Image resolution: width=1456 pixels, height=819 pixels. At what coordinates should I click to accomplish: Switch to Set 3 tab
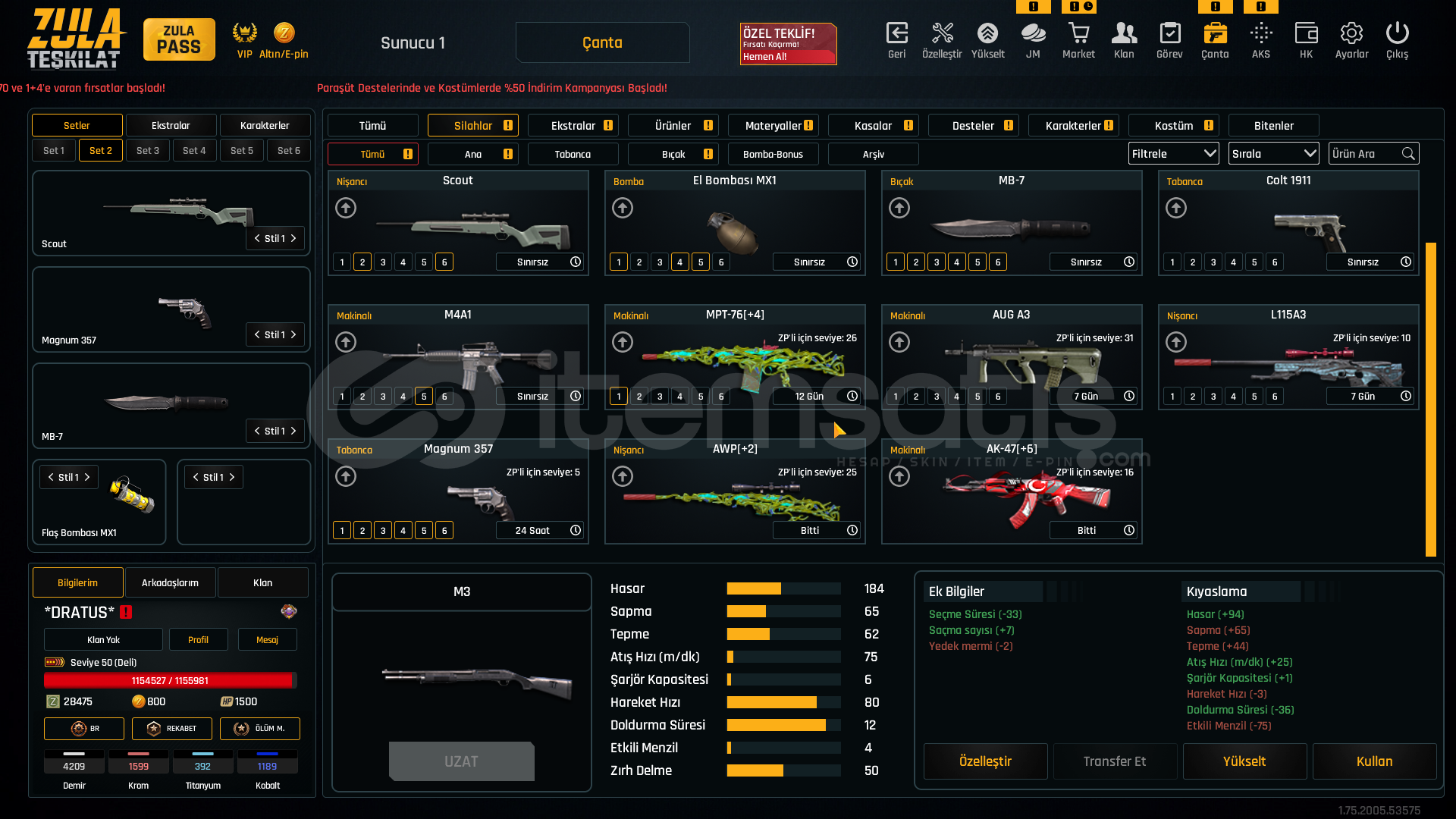148,150
